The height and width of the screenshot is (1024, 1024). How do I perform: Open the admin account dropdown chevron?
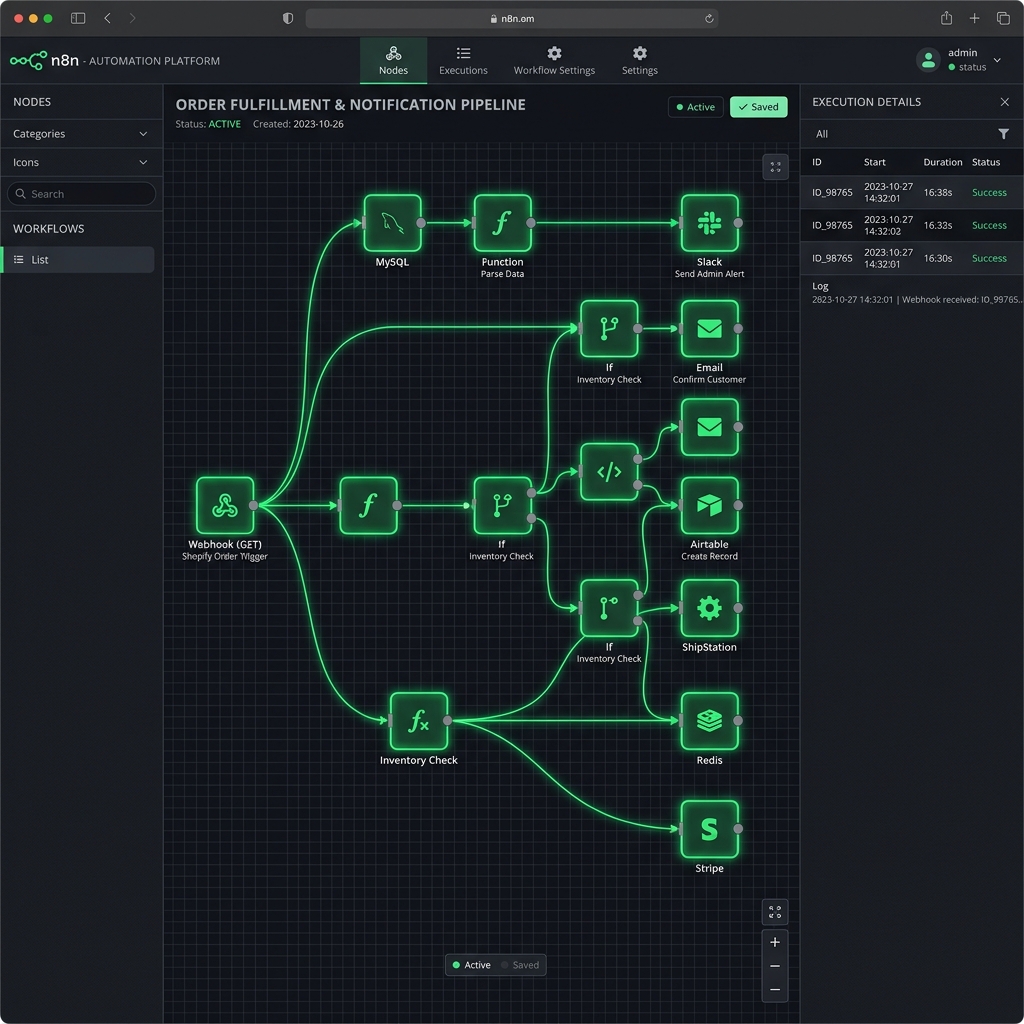[997, 60]
